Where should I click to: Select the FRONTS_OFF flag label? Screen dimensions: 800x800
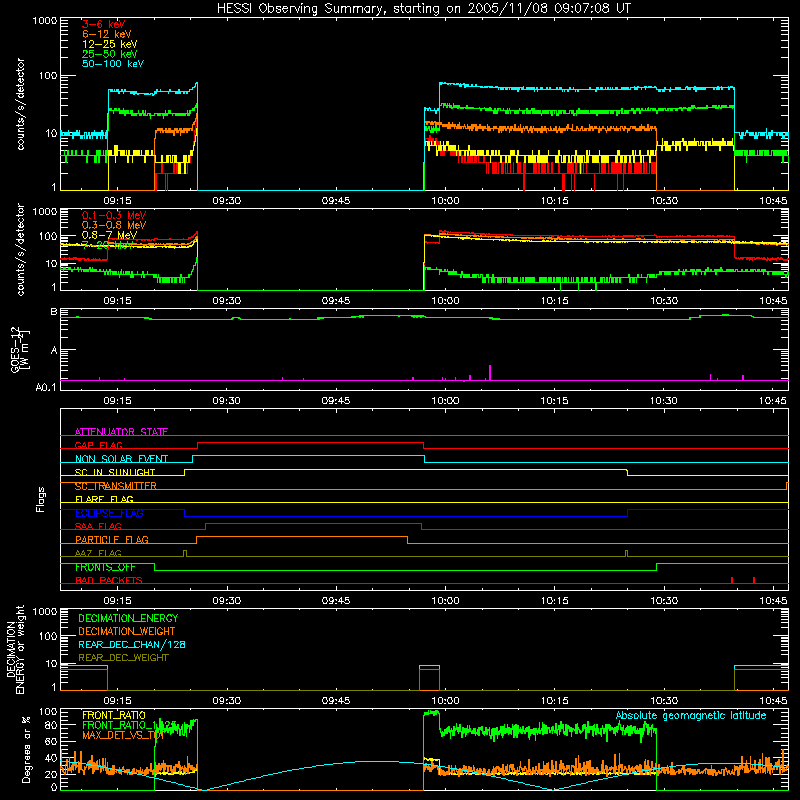(x=105, y=567)
